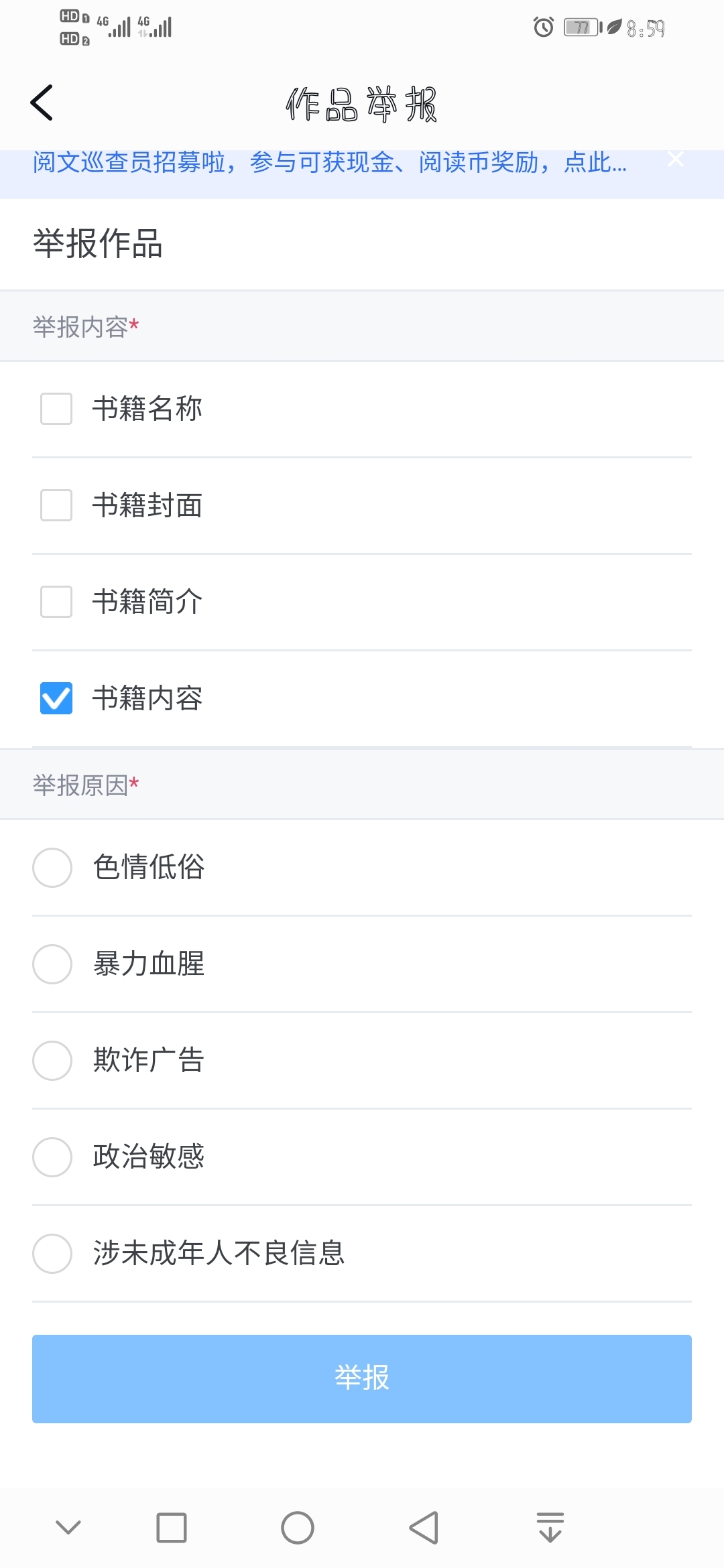Tap the recent apps square icon

pos(172,1528)
